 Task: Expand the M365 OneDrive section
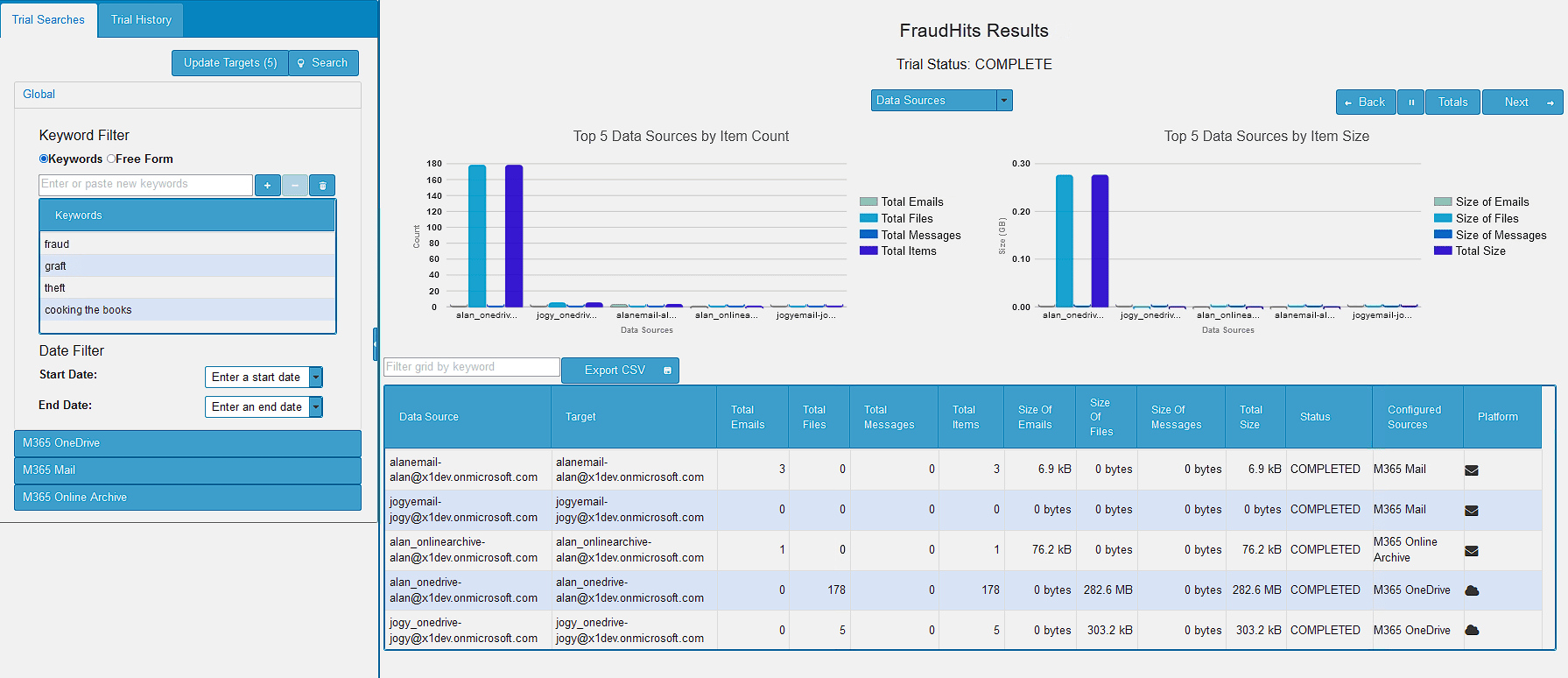(x=187, y=443)
